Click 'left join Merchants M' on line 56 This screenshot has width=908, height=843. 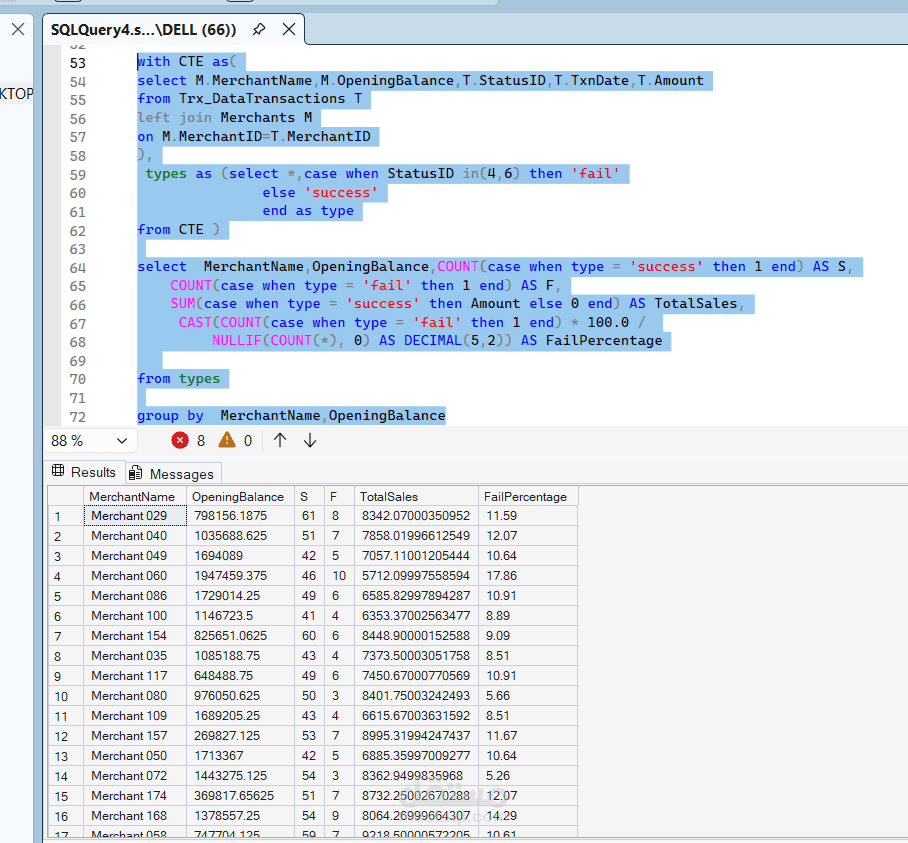point(225,118)
